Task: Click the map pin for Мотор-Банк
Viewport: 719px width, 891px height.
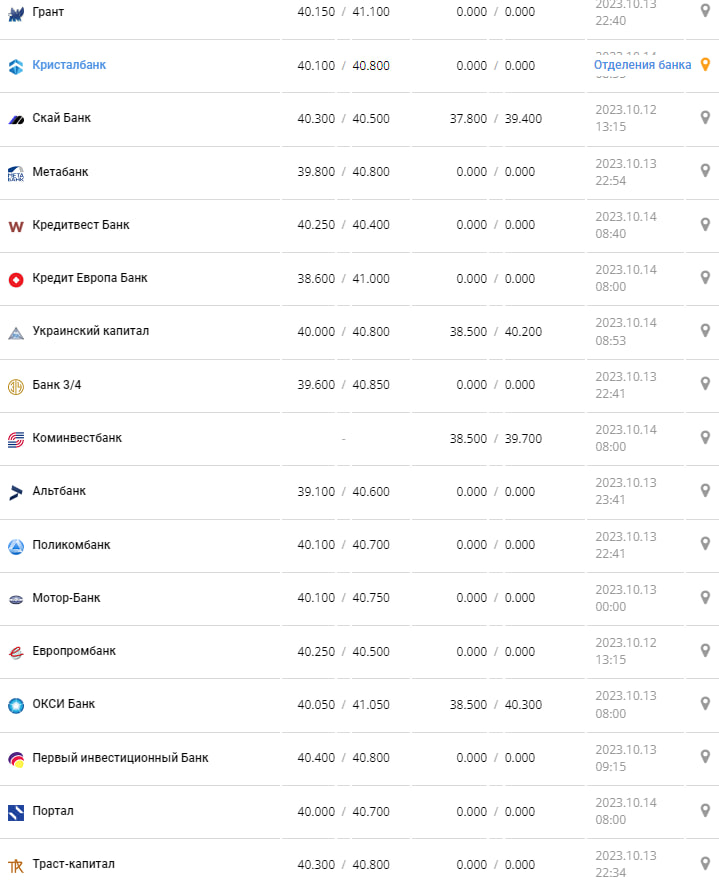Action: [705, 597]
